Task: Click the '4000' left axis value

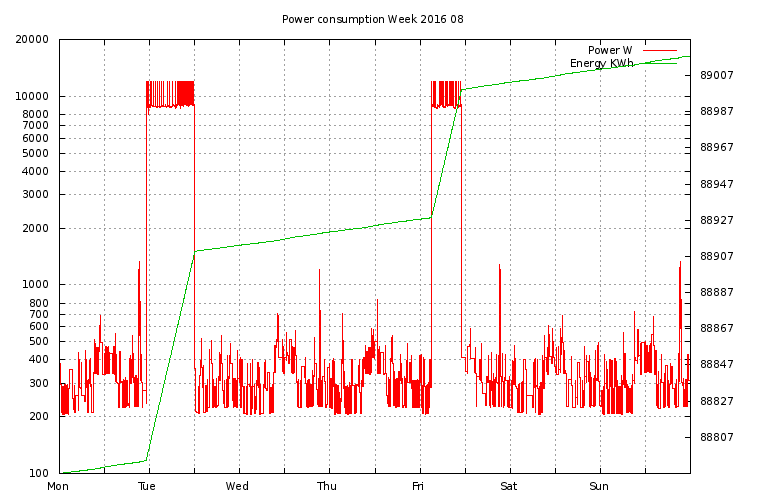Action: point(35,171)
